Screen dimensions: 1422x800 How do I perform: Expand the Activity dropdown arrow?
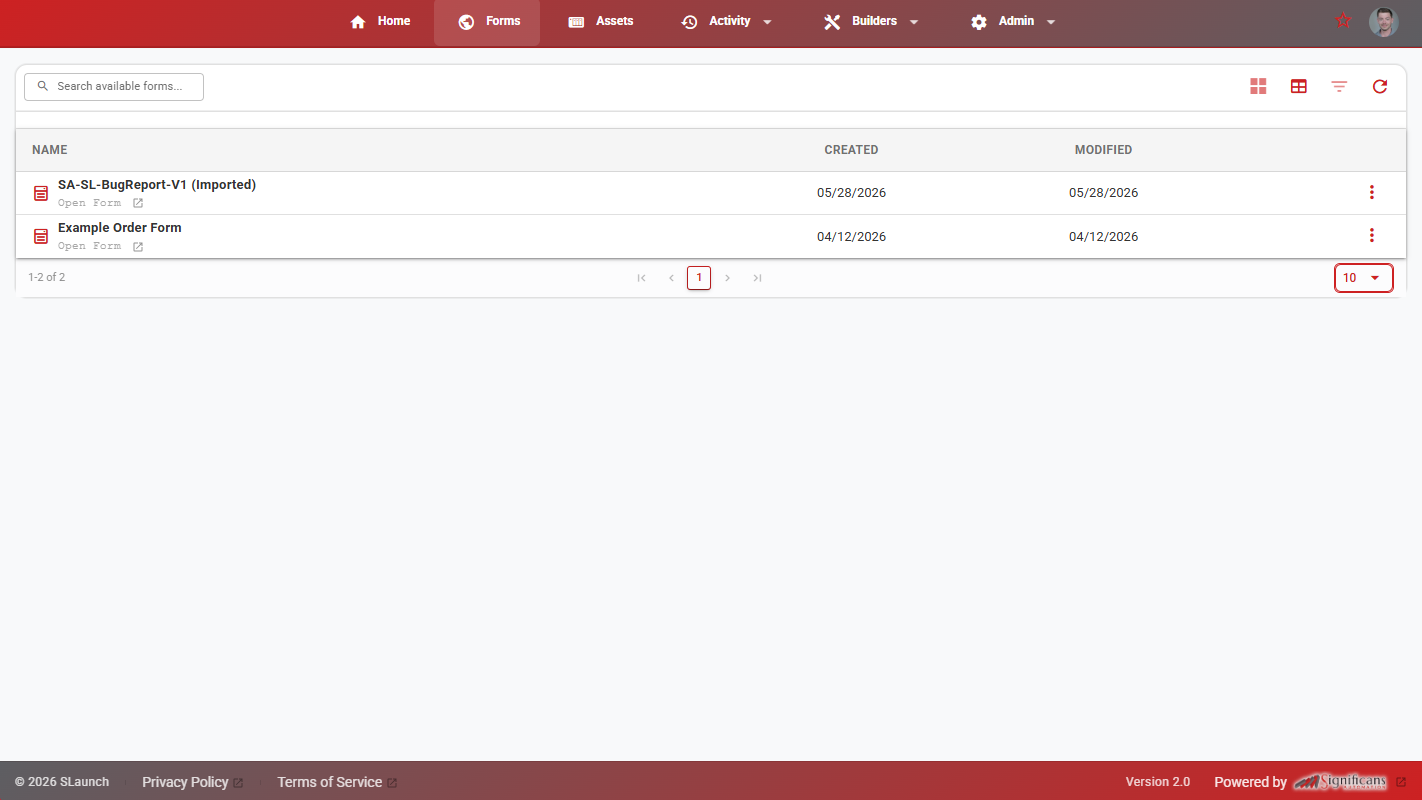[767, 22]
